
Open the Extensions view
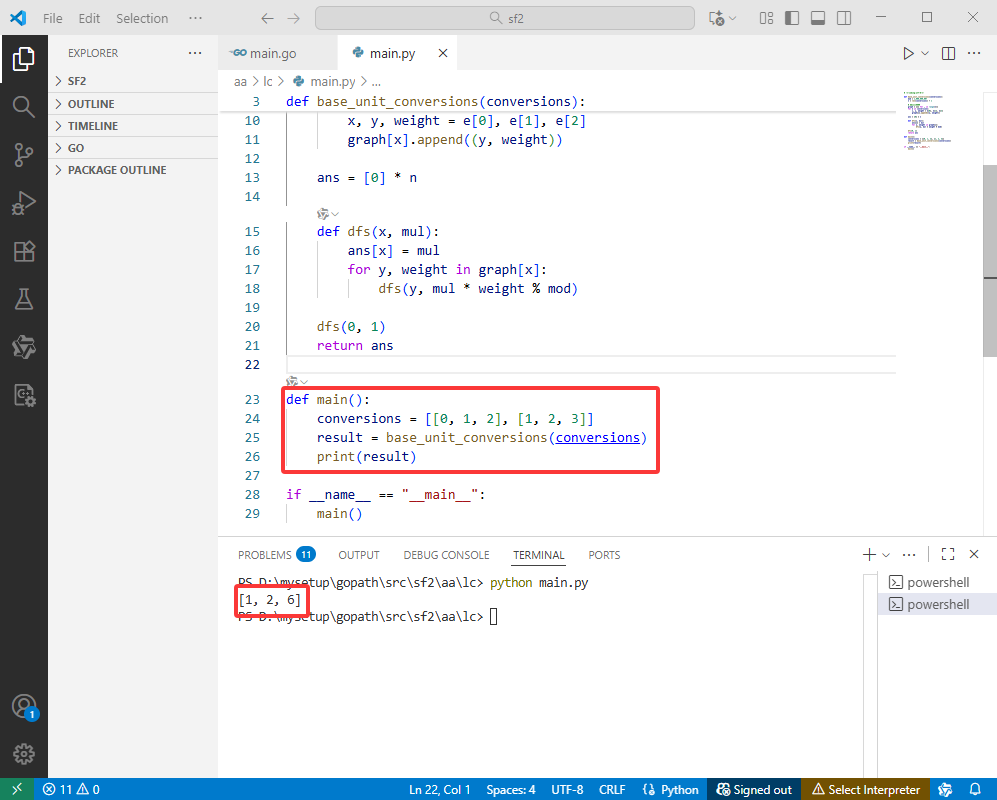24,251
